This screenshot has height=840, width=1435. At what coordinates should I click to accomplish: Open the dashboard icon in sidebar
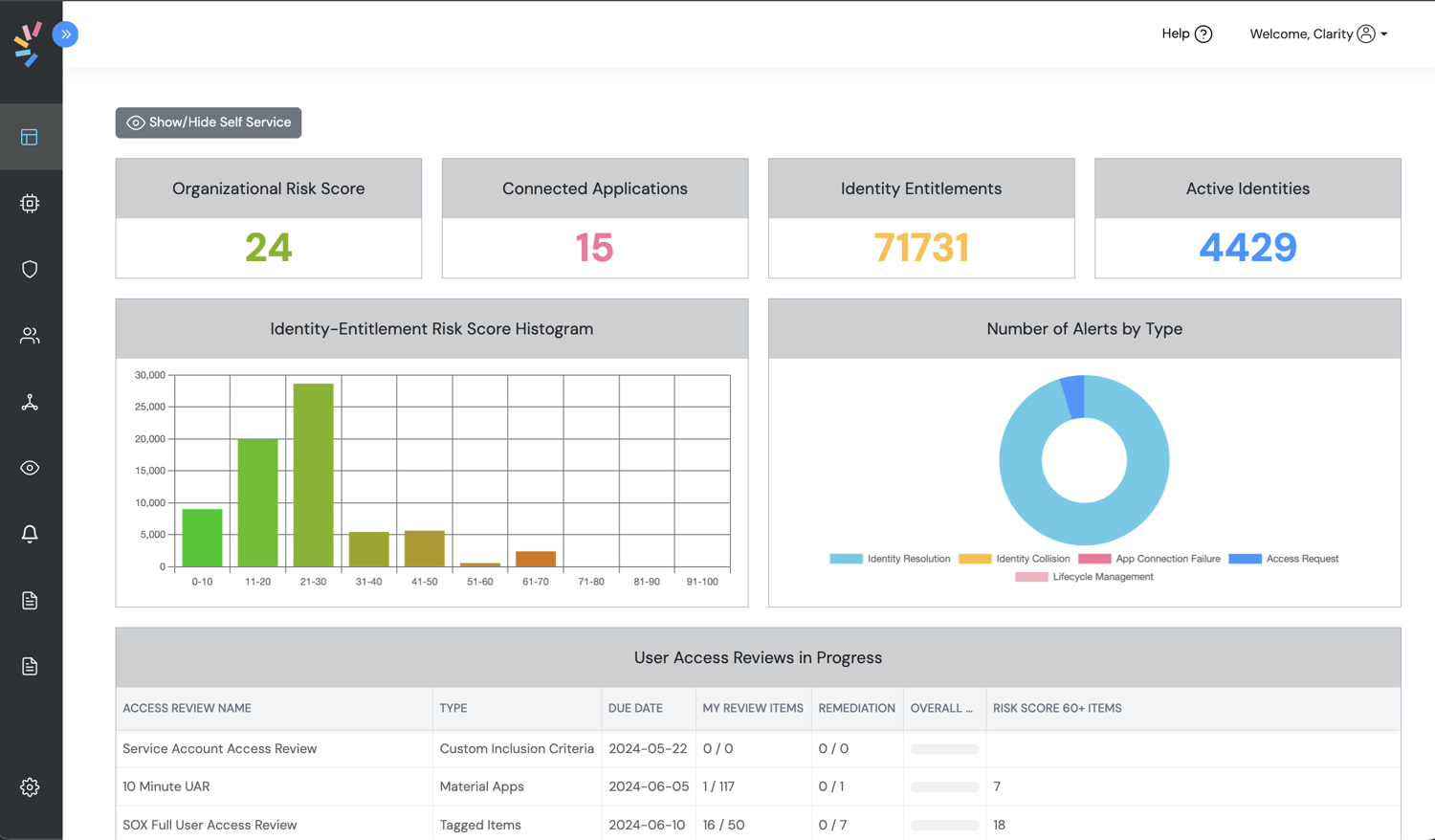[30, 137]
